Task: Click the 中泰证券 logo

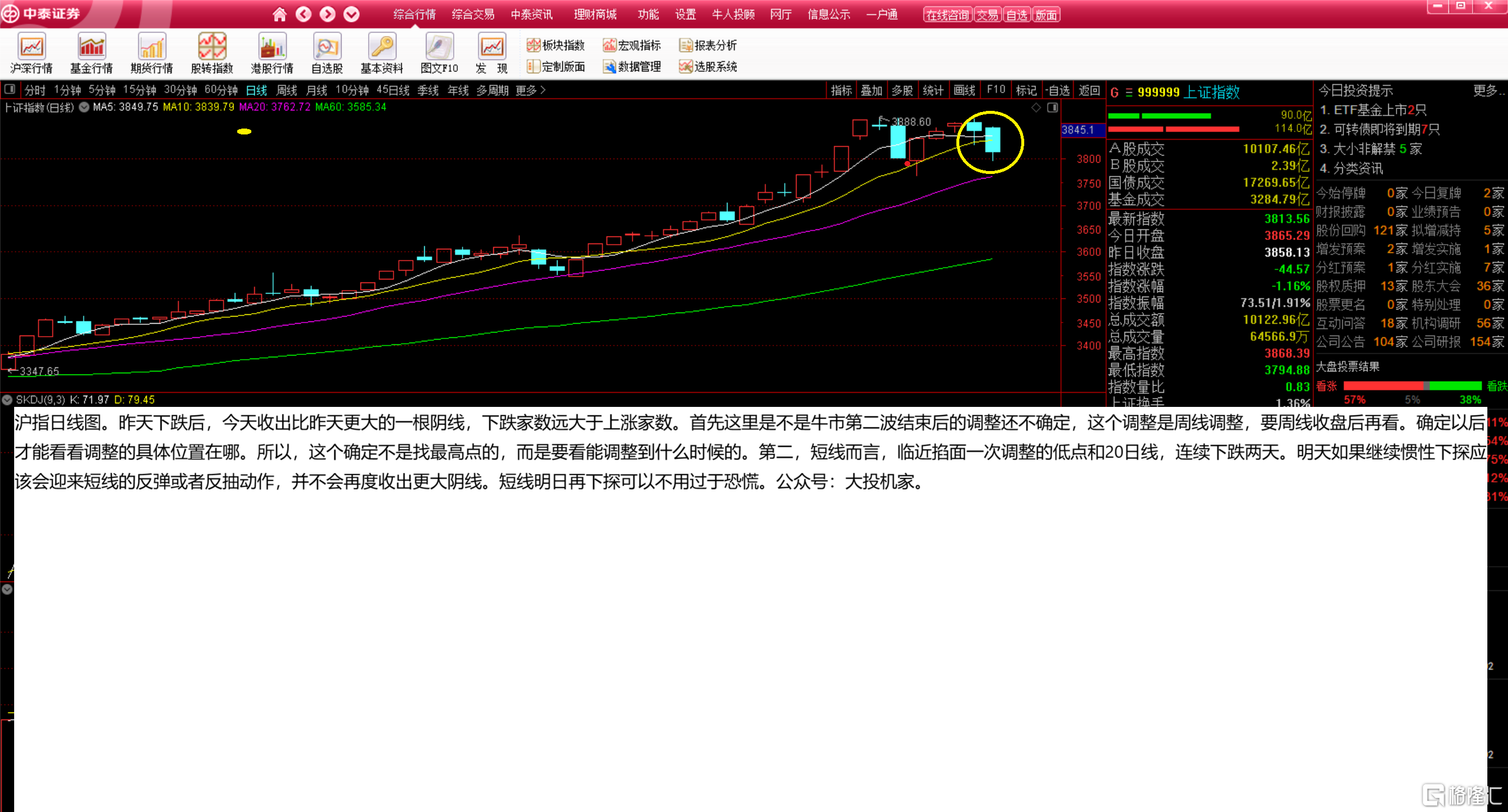Action: point(41,14)
